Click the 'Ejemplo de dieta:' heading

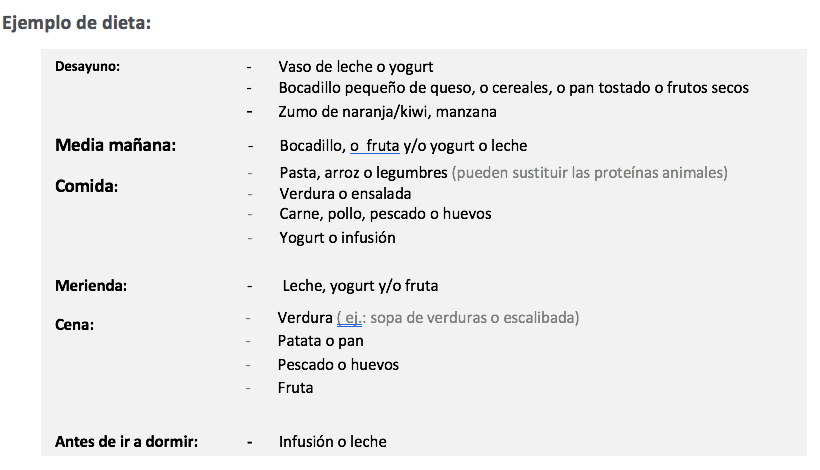pyautogui.click(x=76, y=23)
